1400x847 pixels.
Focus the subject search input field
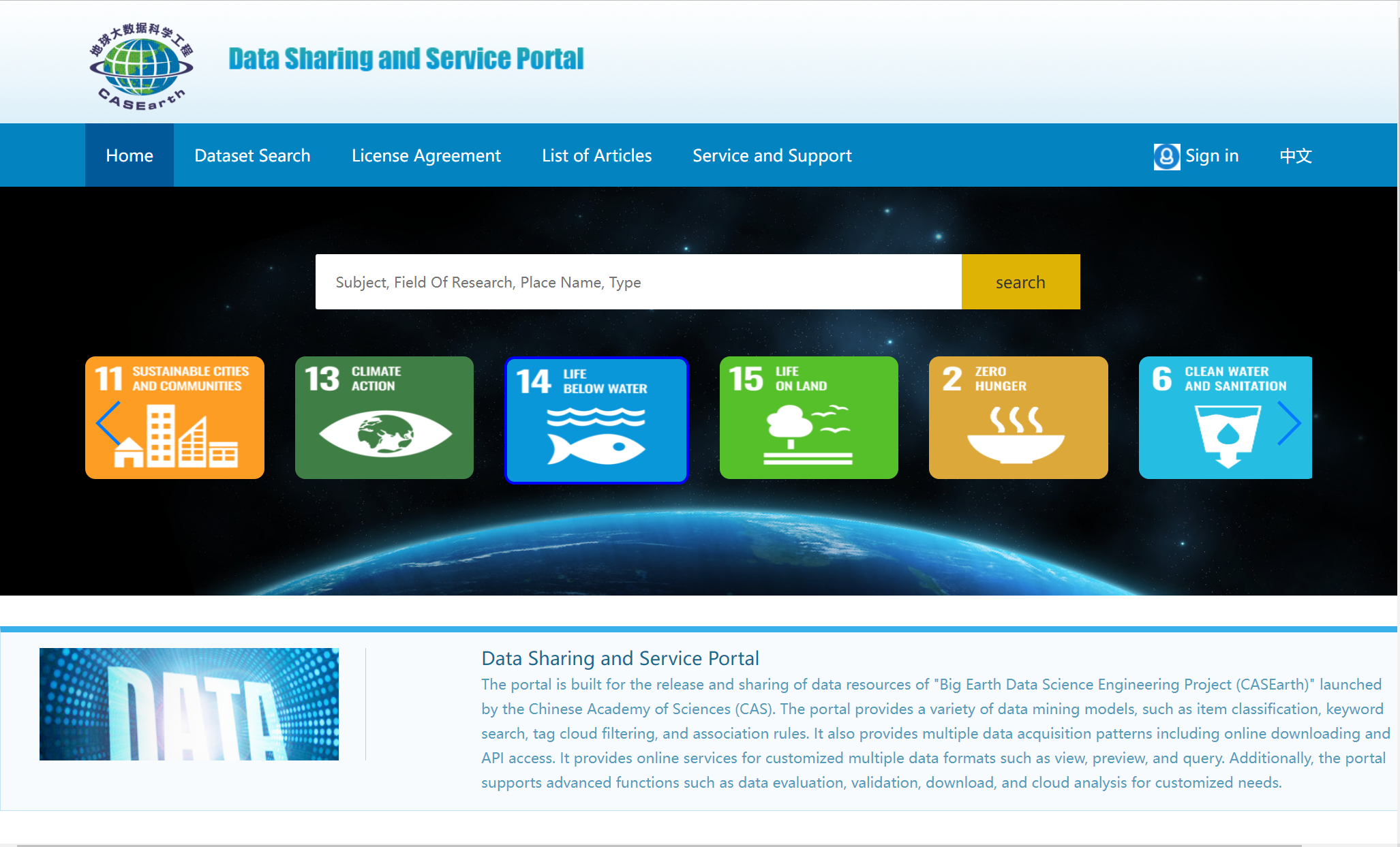pyautogui.click(x=639, y=281)
